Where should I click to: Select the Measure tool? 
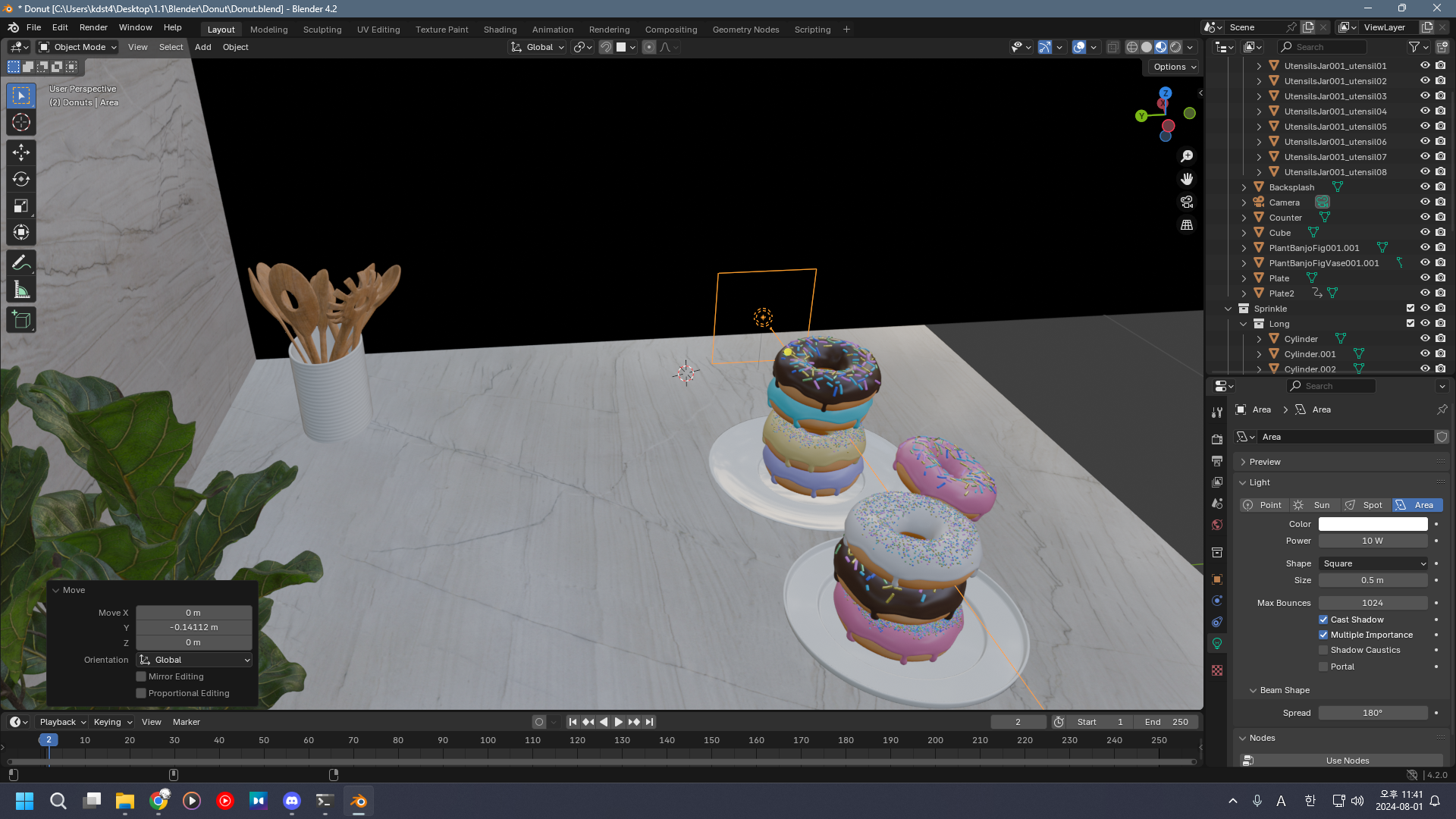pos(21,290)
